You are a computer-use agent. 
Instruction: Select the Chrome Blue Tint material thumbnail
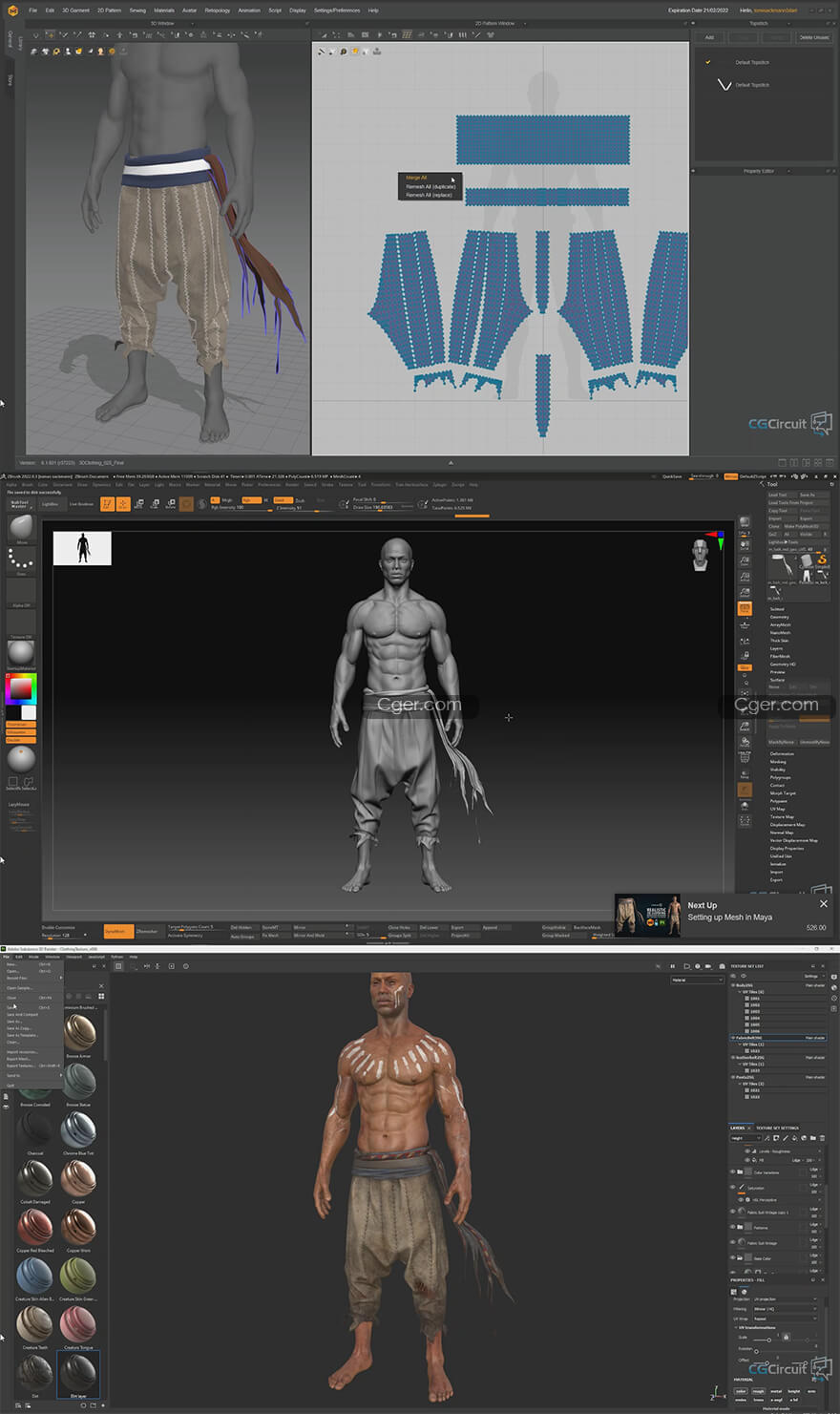click(x=77, y=1129)
